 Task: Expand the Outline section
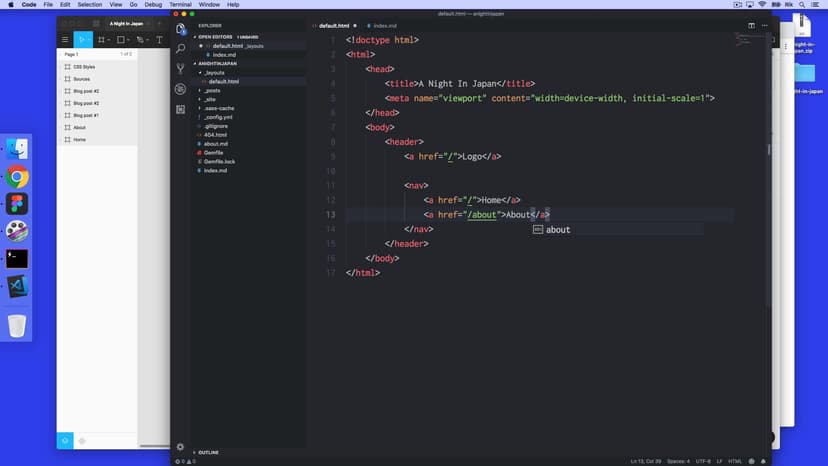pos(208,452)
